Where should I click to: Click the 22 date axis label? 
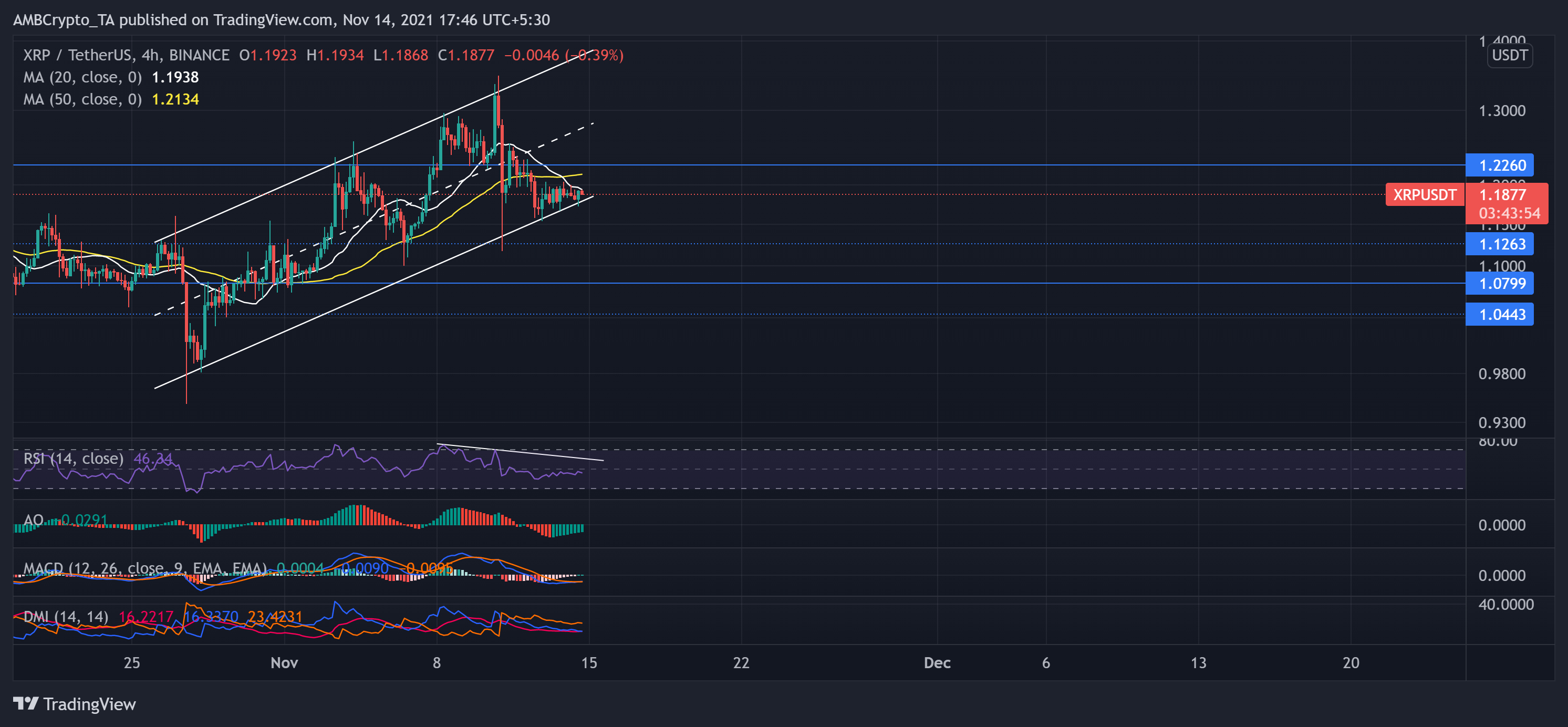(x=741, y=662)
